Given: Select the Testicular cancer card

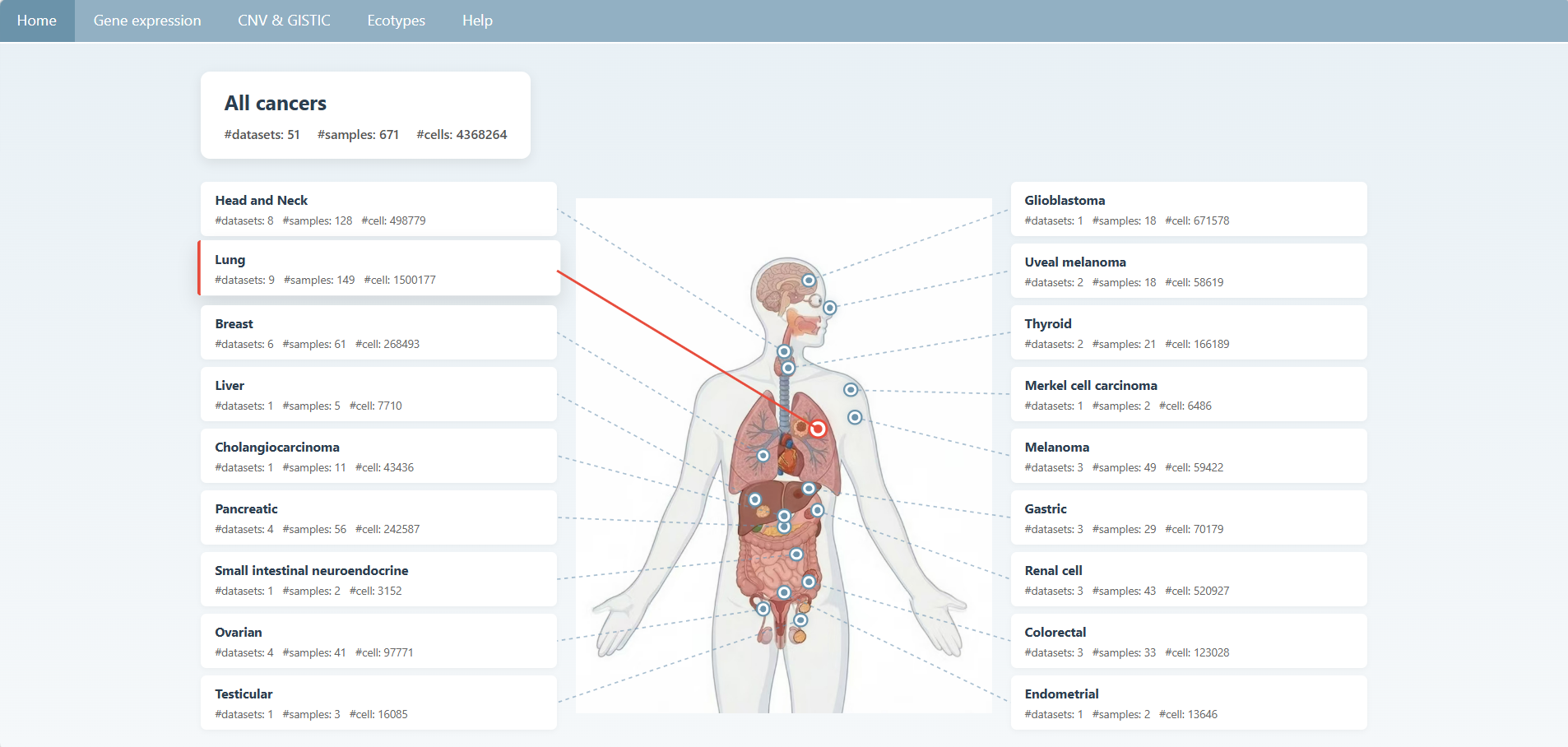Looking at the screenshot, I should click(378, 703).
